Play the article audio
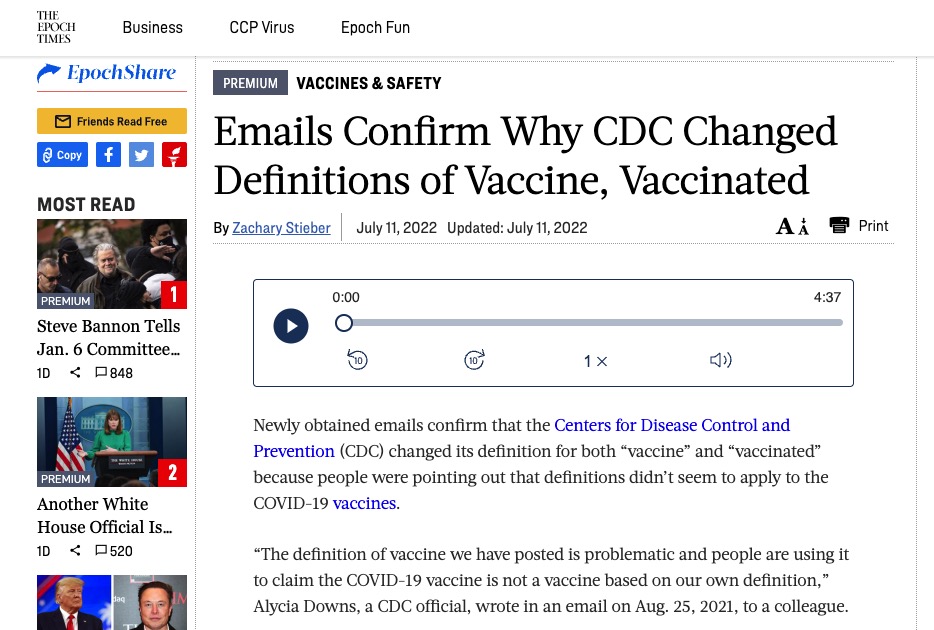This screenshot has height=630, width=934. [x=291, y=326]
